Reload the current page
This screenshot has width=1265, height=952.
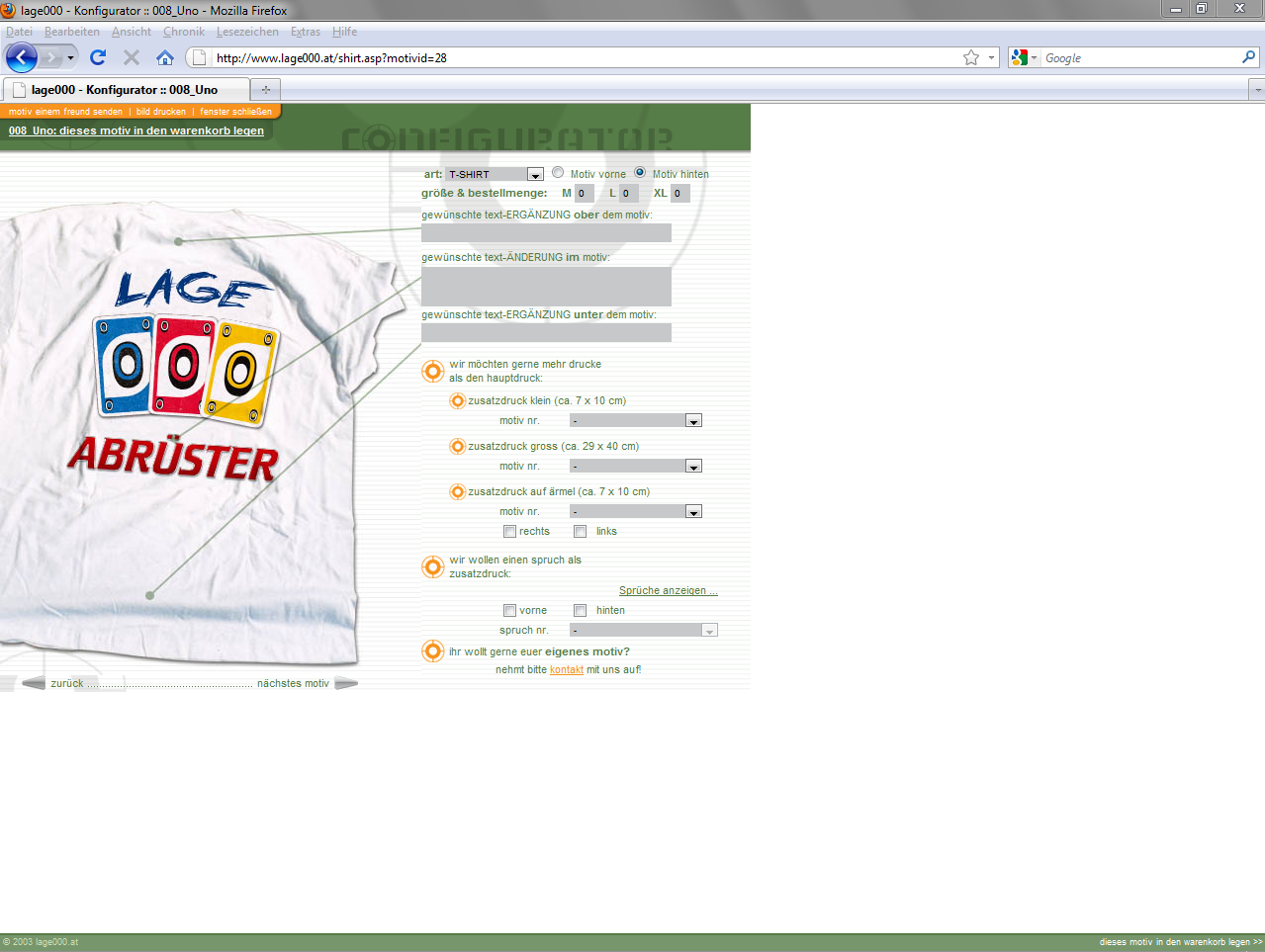[97, 57]
